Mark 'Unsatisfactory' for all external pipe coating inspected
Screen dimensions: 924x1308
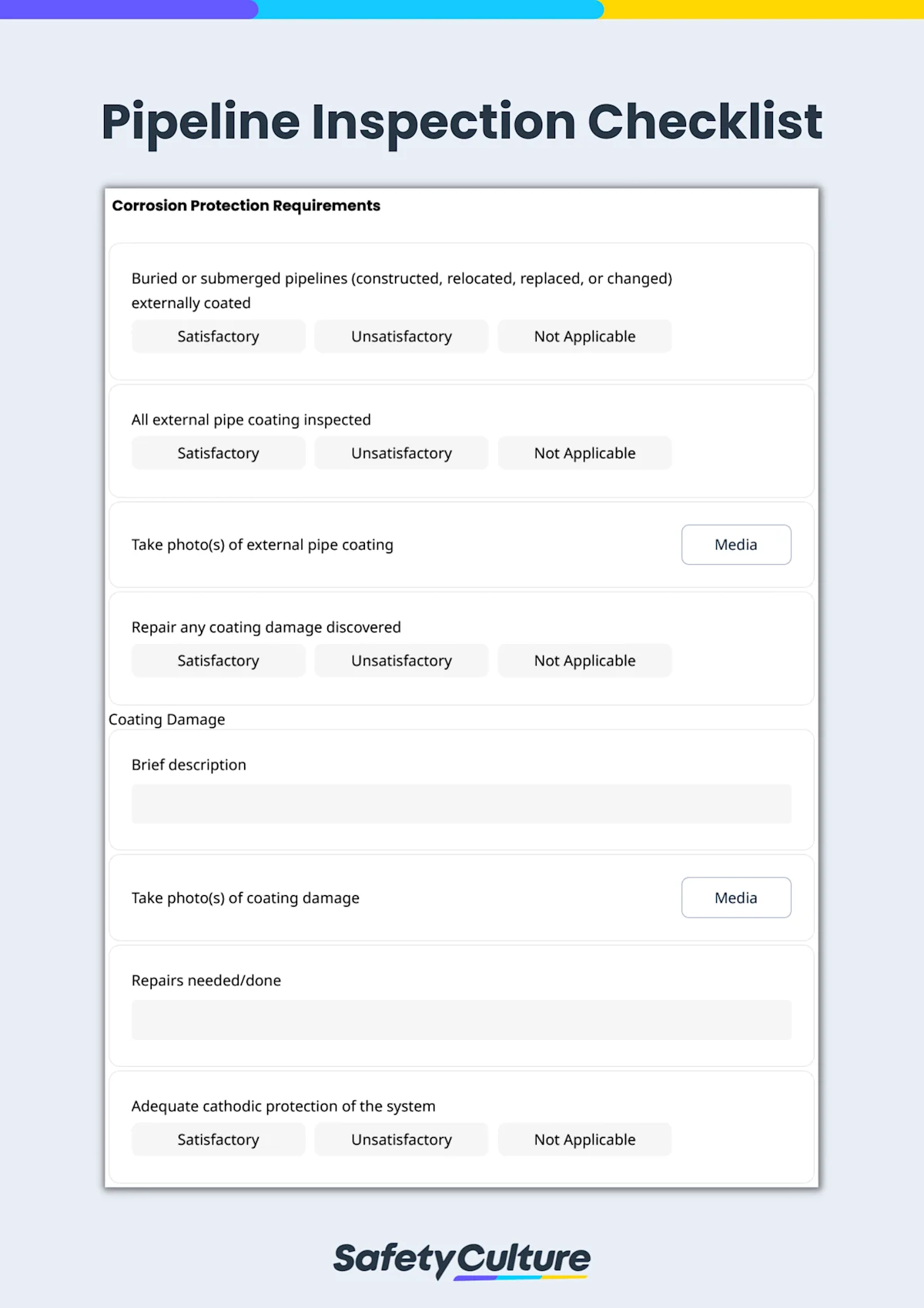tap(401, 453)
